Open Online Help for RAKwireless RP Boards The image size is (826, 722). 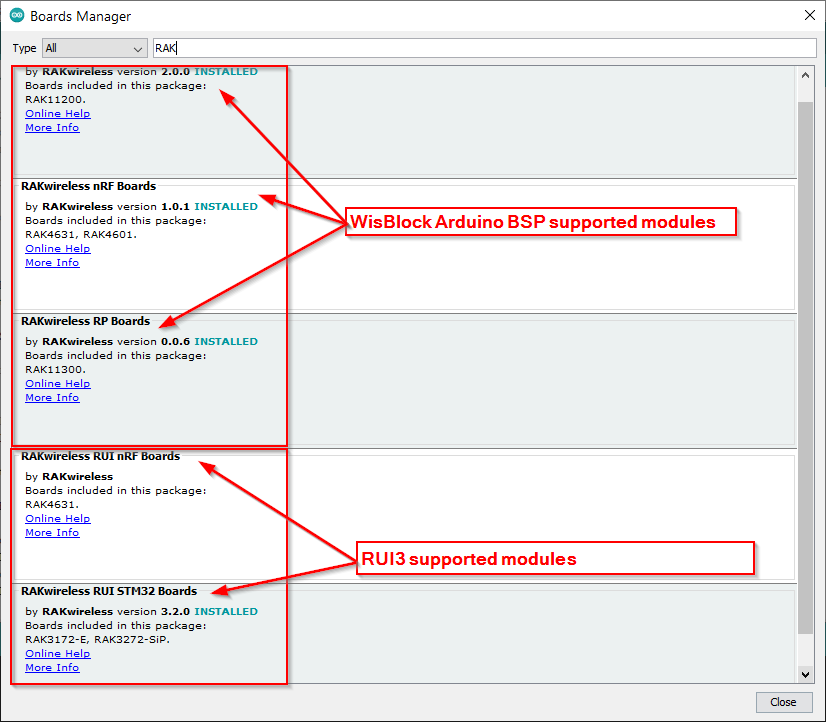click(x=58, y=383)
